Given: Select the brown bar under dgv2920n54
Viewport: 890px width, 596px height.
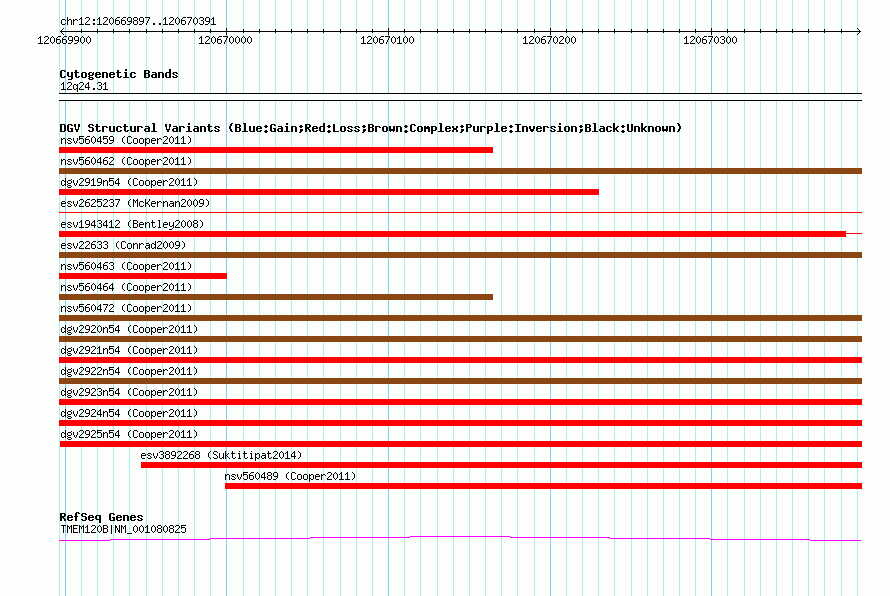Looking at the screenshot, I should [460, 339].
